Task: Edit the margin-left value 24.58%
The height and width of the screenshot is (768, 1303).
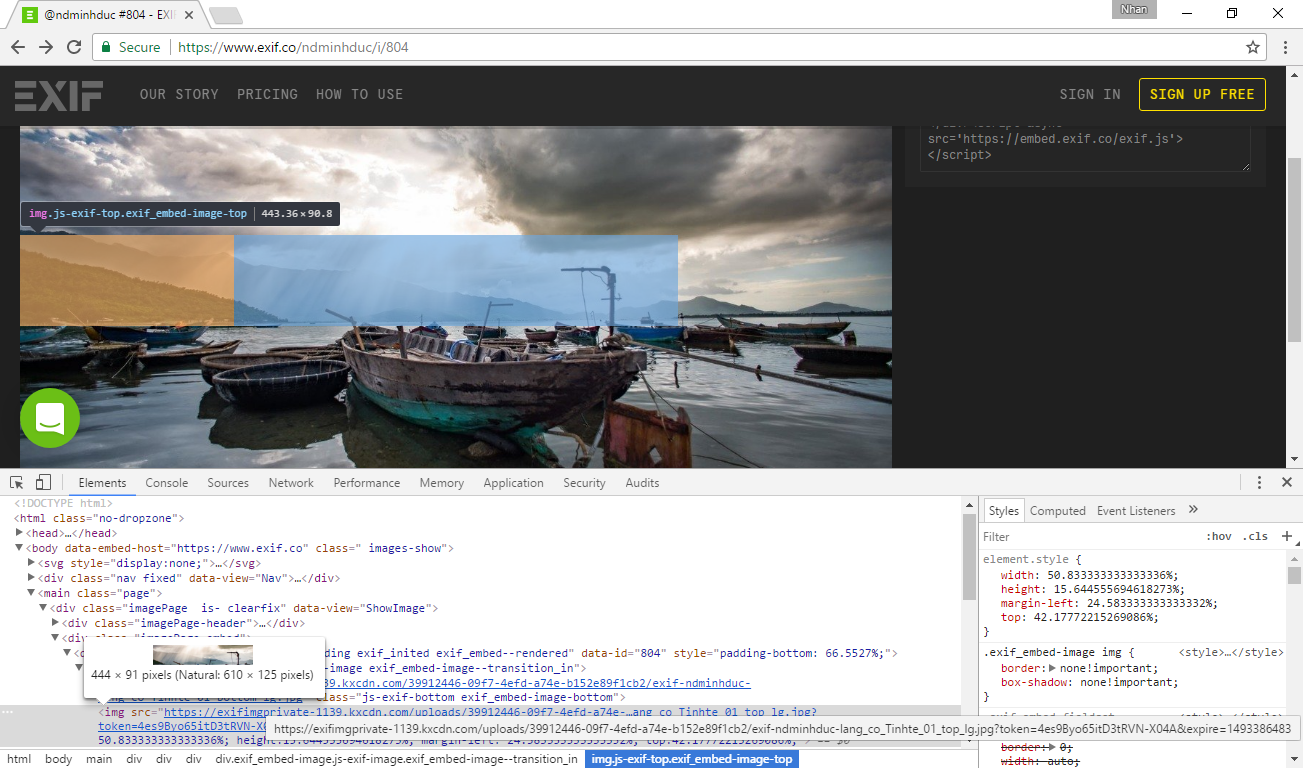Action: [1151, 603]
